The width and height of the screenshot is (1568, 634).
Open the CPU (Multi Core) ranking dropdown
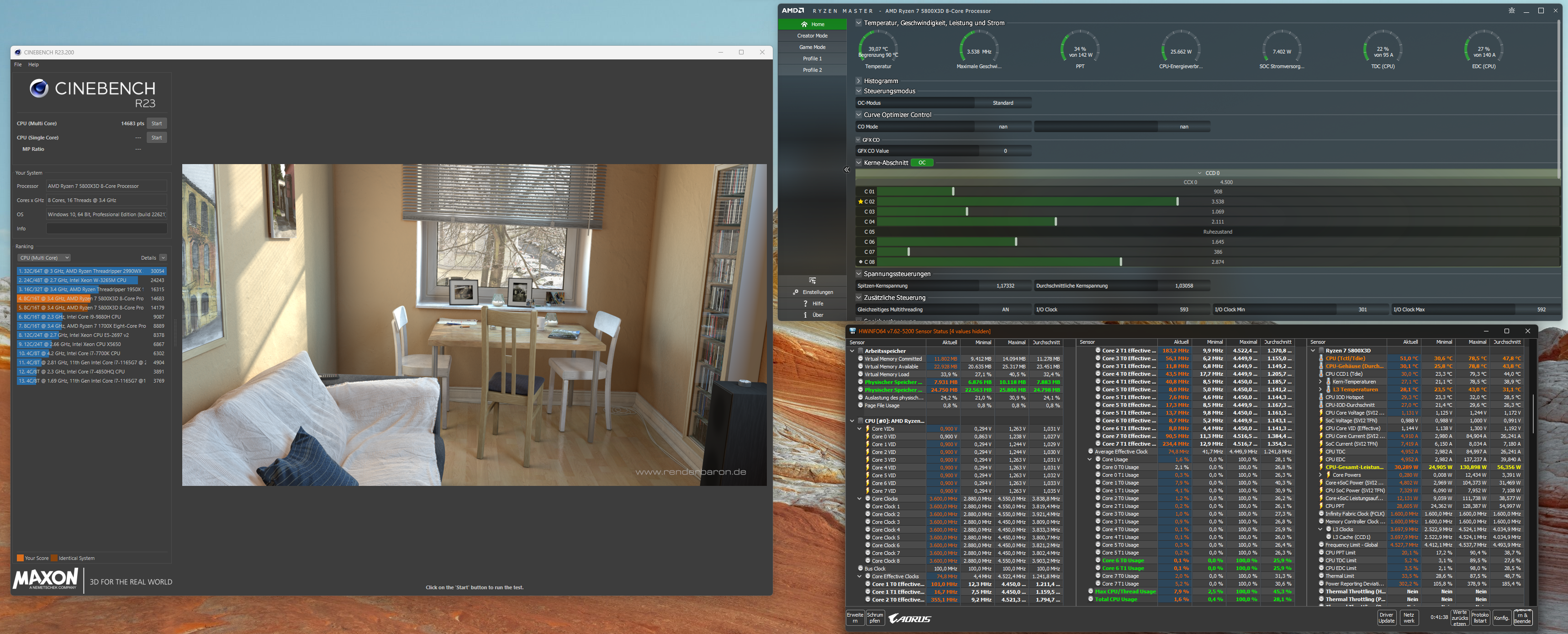tap(44, 258)
